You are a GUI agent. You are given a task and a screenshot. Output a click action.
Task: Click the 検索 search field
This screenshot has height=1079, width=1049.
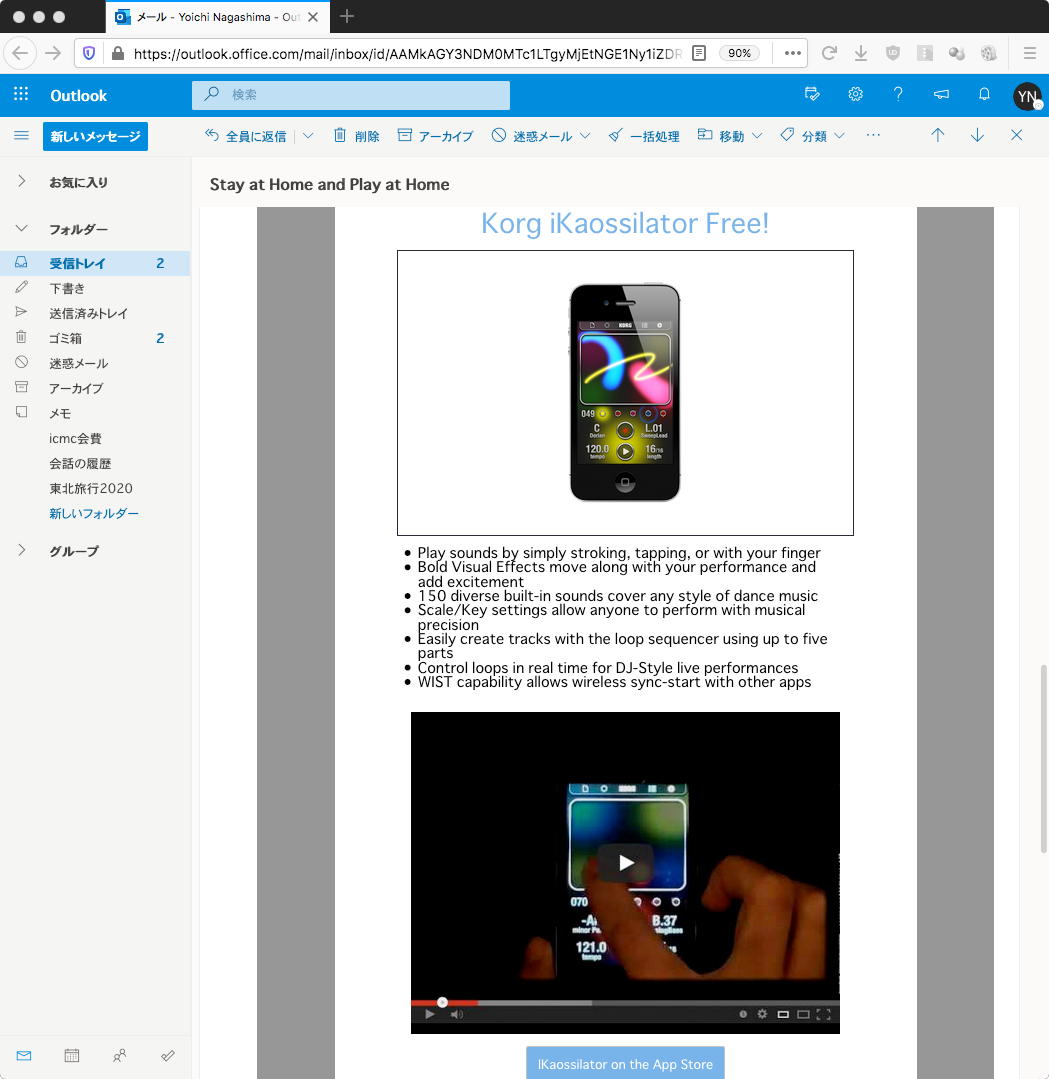351,95
